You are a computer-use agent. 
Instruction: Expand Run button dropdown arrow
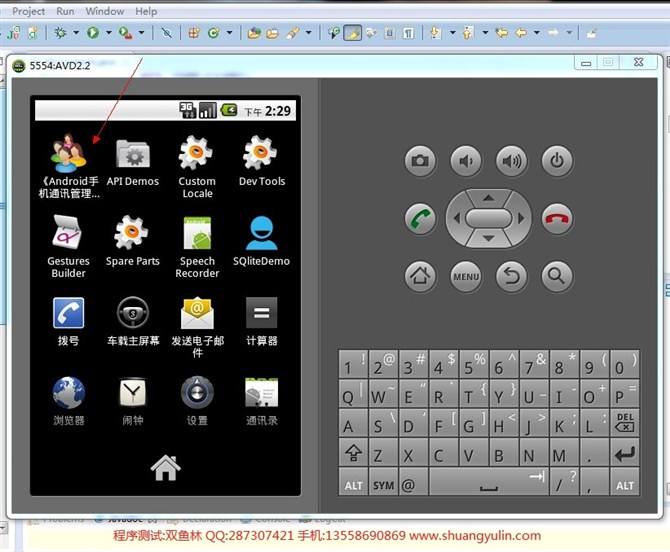[109, 32]
